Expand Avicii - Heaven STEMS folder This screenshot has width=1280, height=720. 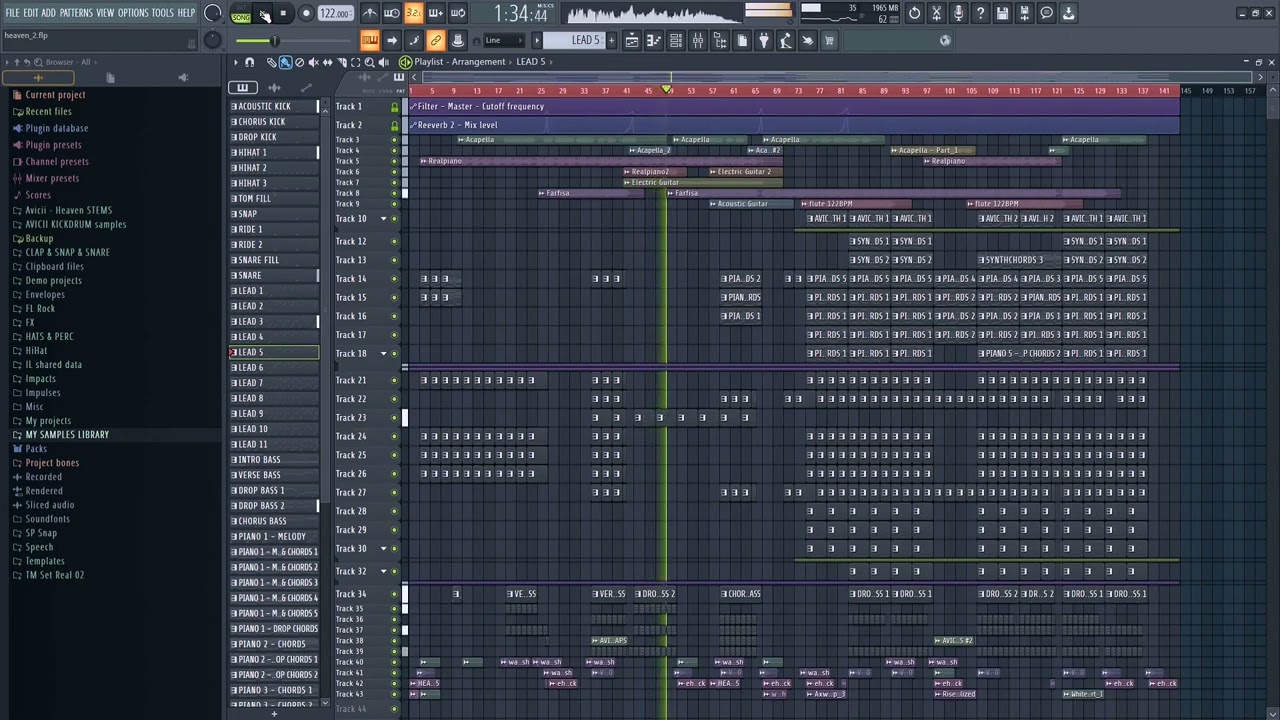click(x=69, y=210)
